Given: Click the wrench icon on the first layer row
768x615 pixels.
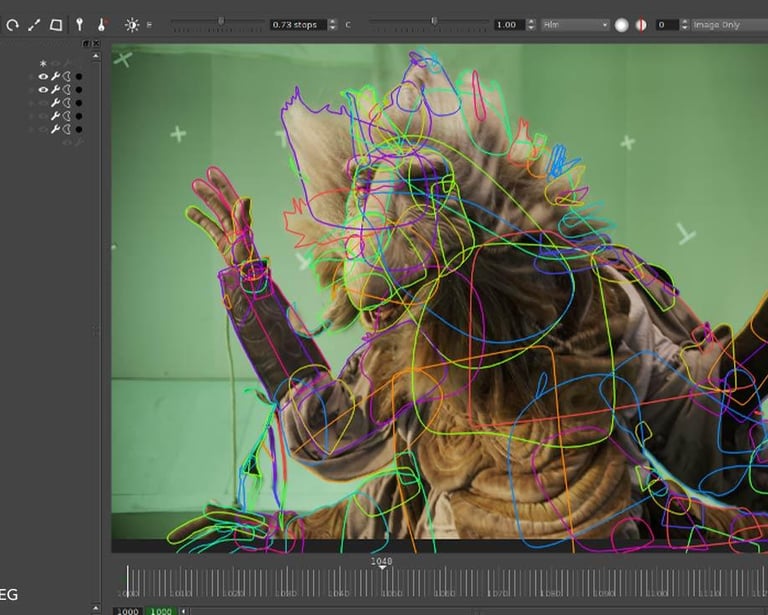Looking at the screenshot, I should click(55, 76).
